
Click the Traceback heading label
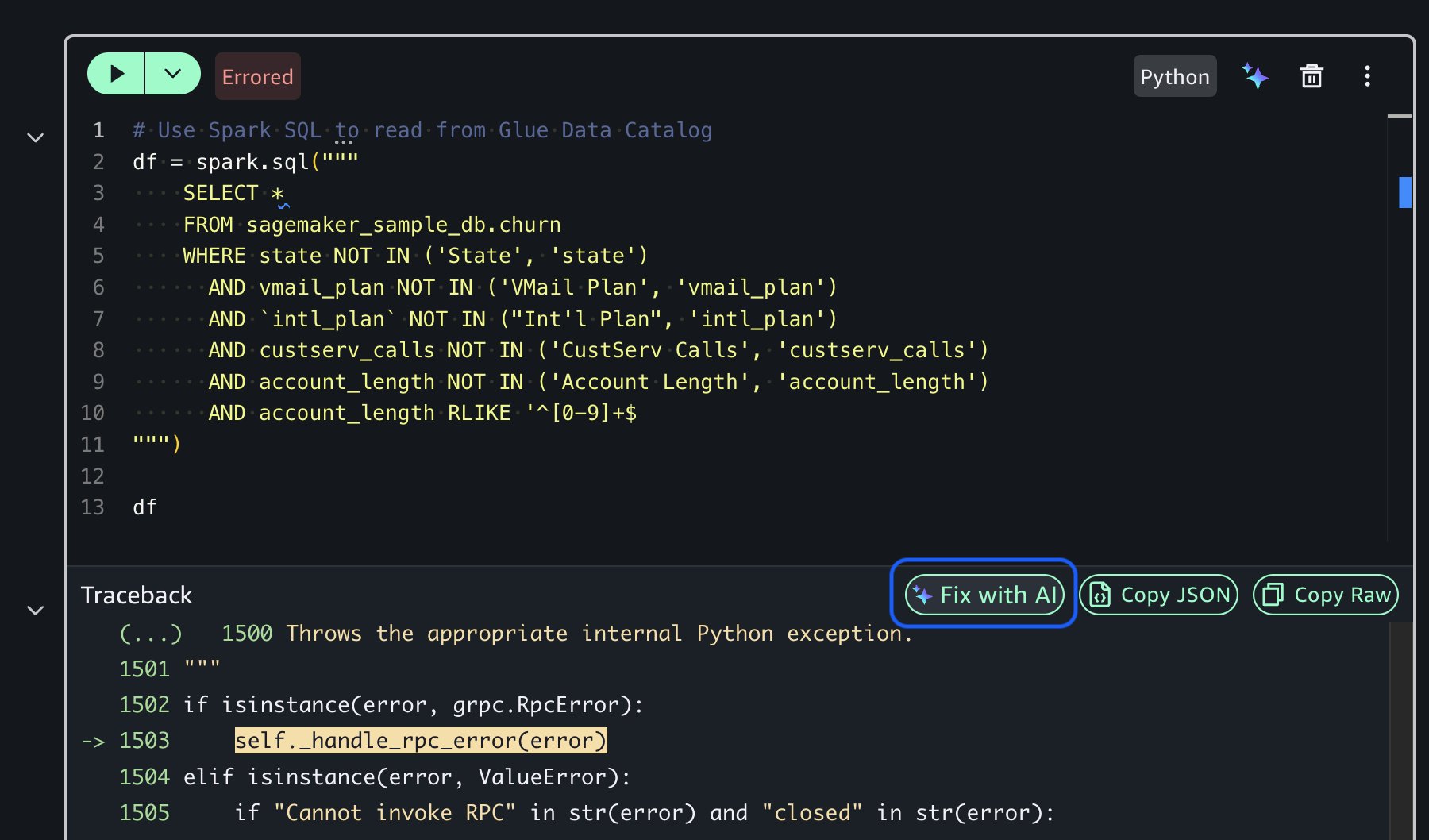(x=137, y=595)
